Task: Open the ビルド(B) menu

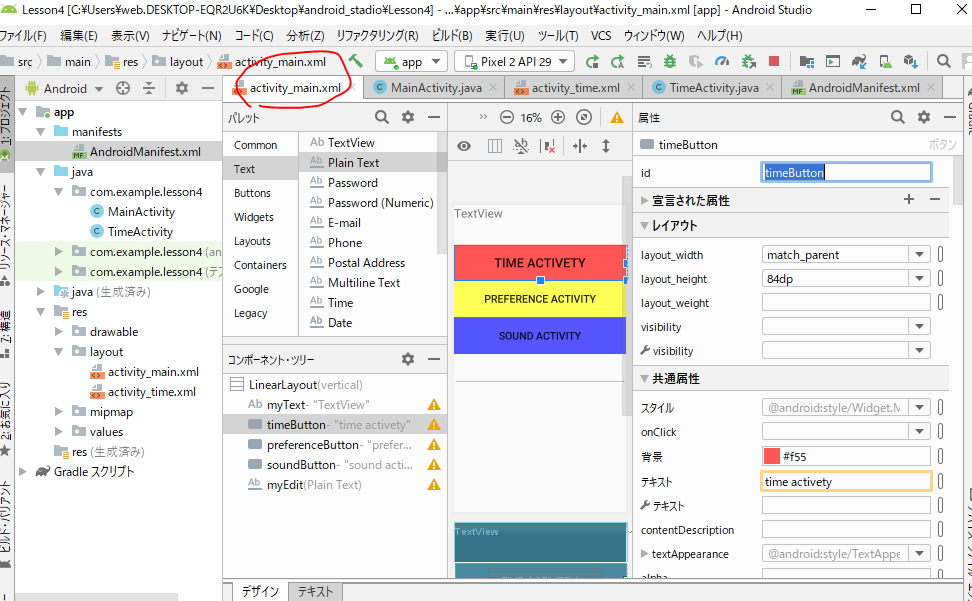Action: point(452,35)
